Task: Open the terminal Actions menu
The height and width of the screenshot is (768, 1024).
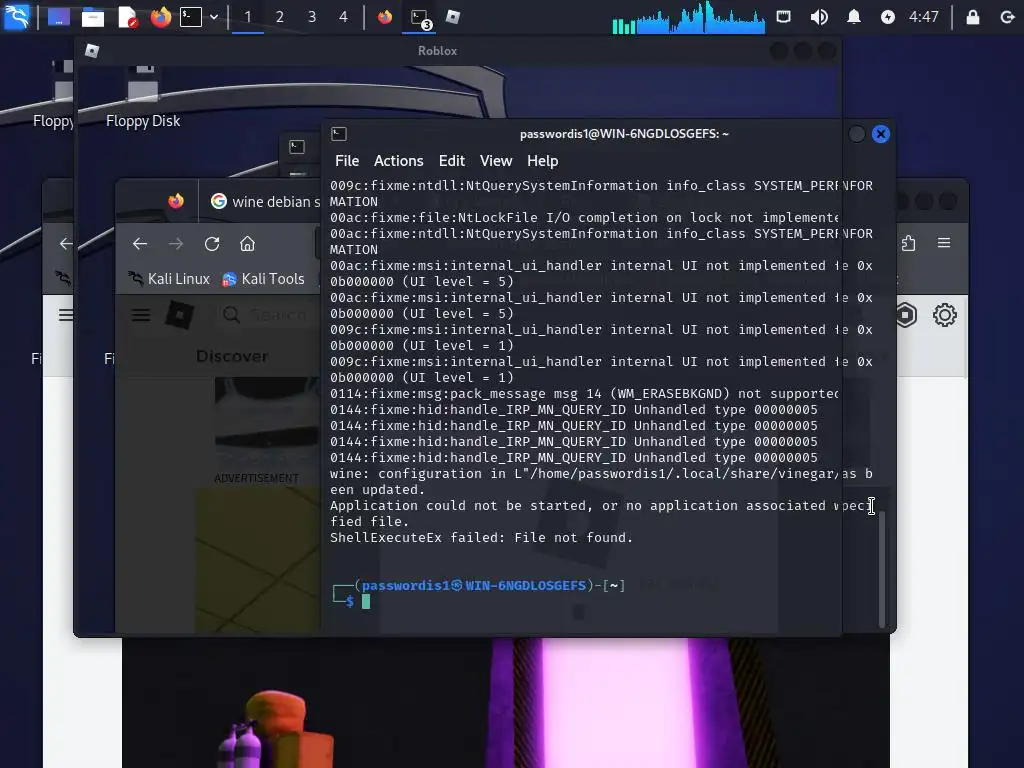Action: pyautogui.click(x=398, y=161)
